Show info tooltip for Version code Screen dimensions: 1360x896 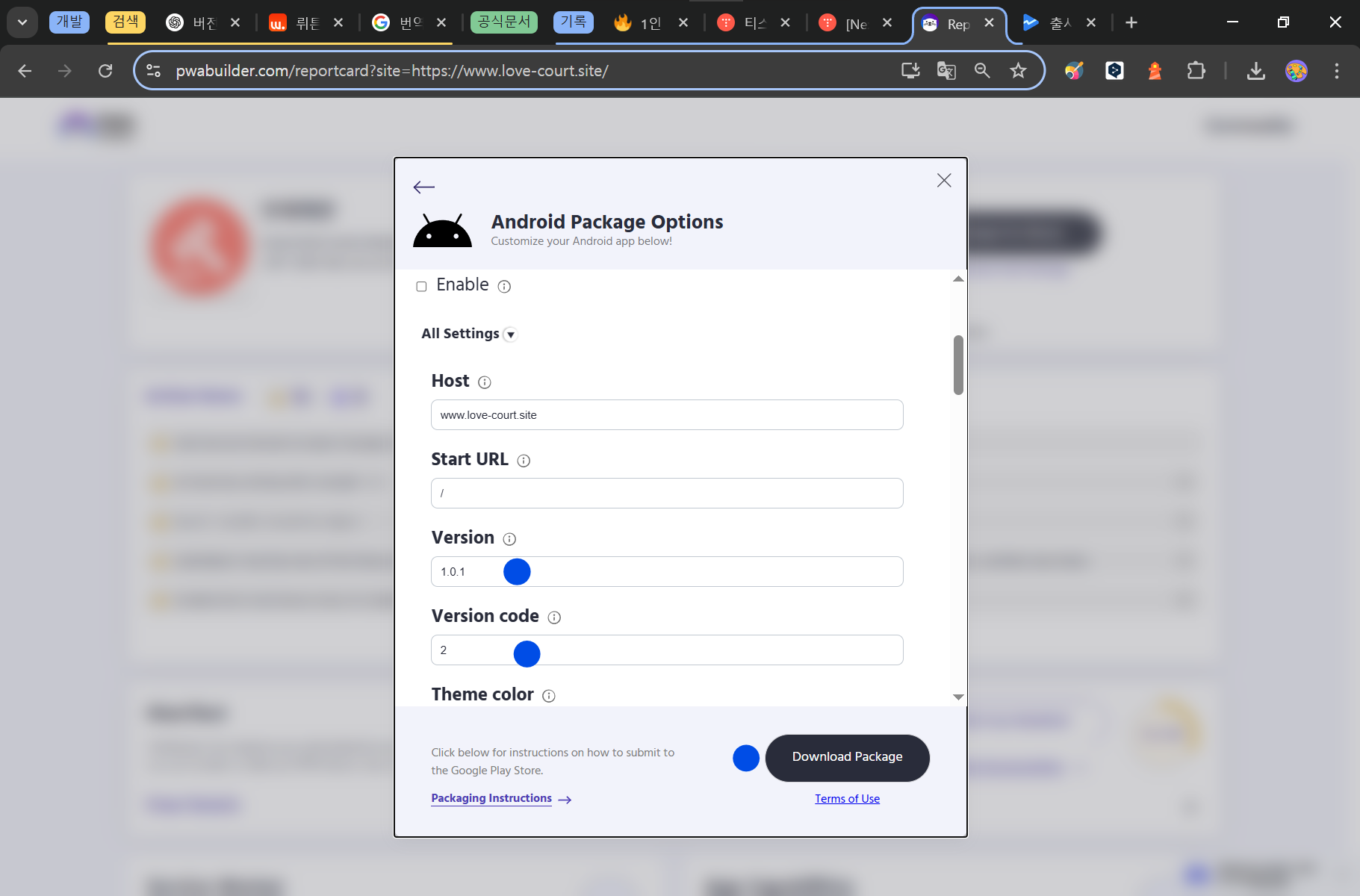click(554, 617)
